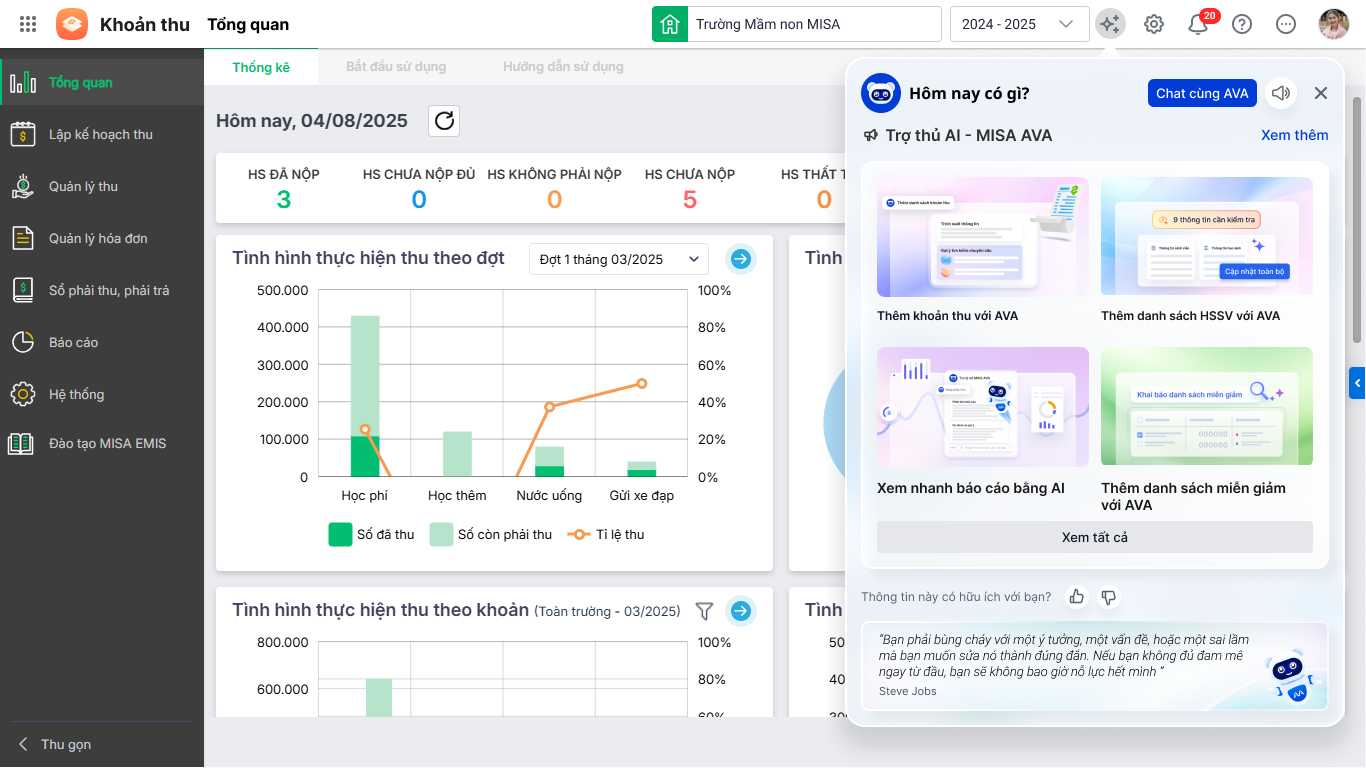The height and width of the screenshot is (768, 1366).
Task: Click the Chat cùng AVA button
Action: click(x=1202, y=93)
